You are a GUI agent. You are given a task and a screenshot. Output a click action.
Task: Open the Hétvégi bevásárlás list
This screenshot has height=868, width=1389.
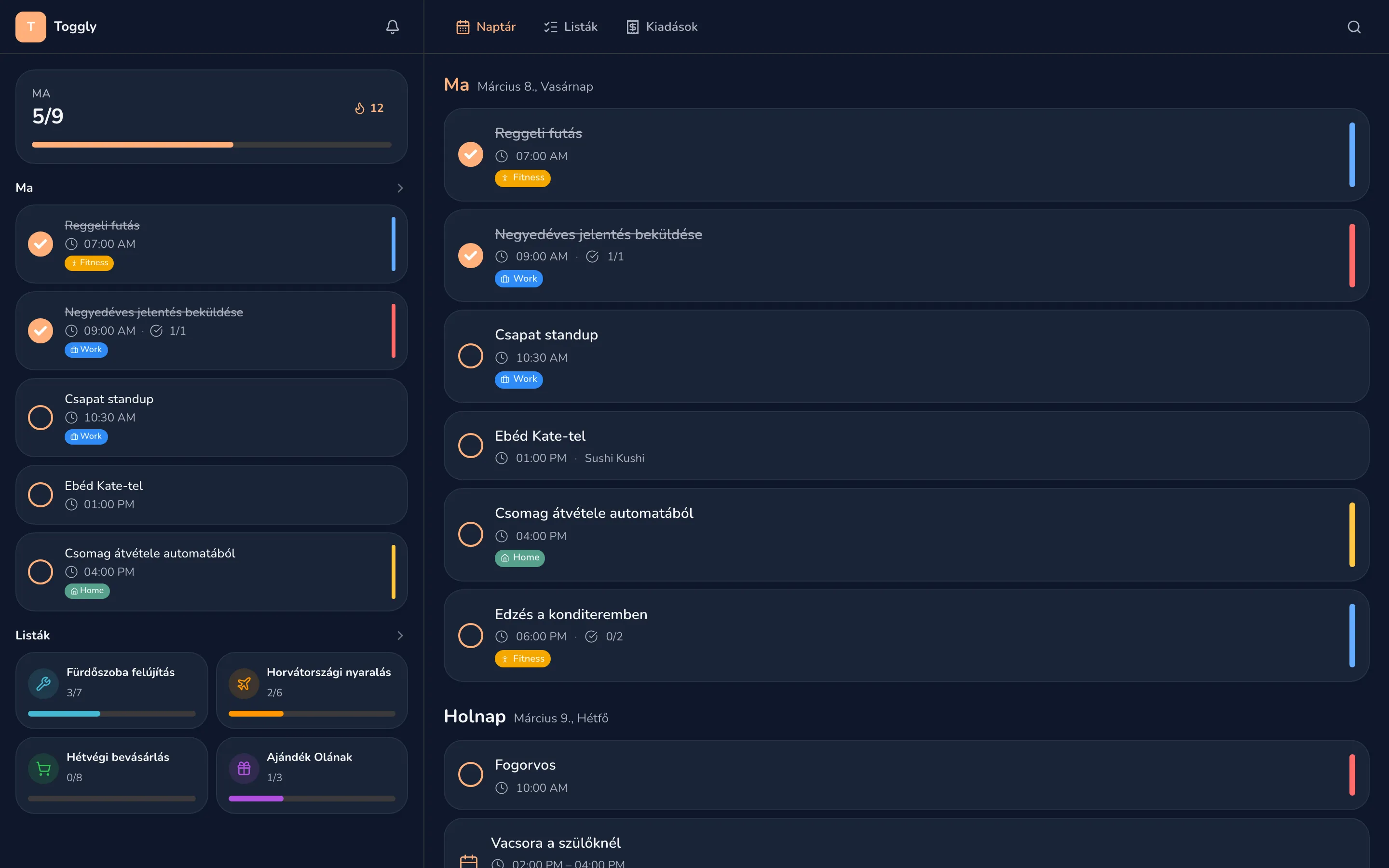(112, 775)
